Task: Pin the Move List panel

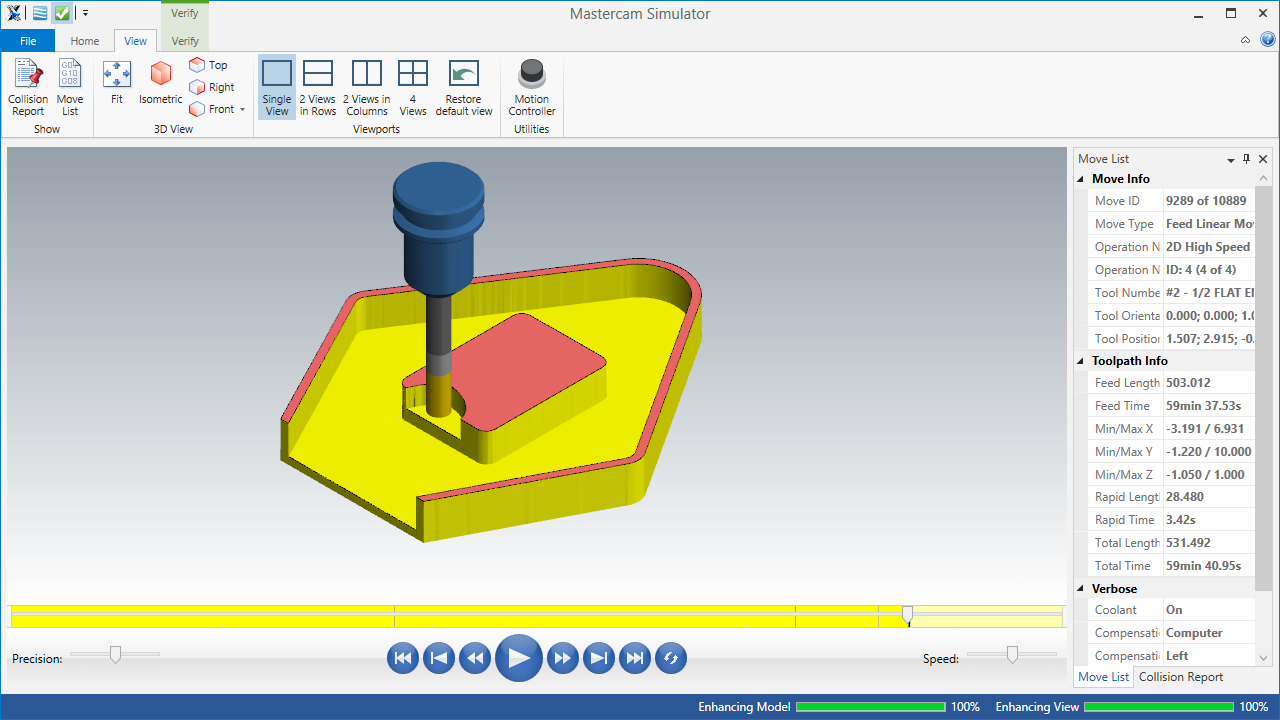Action: tap(1246, 159)
